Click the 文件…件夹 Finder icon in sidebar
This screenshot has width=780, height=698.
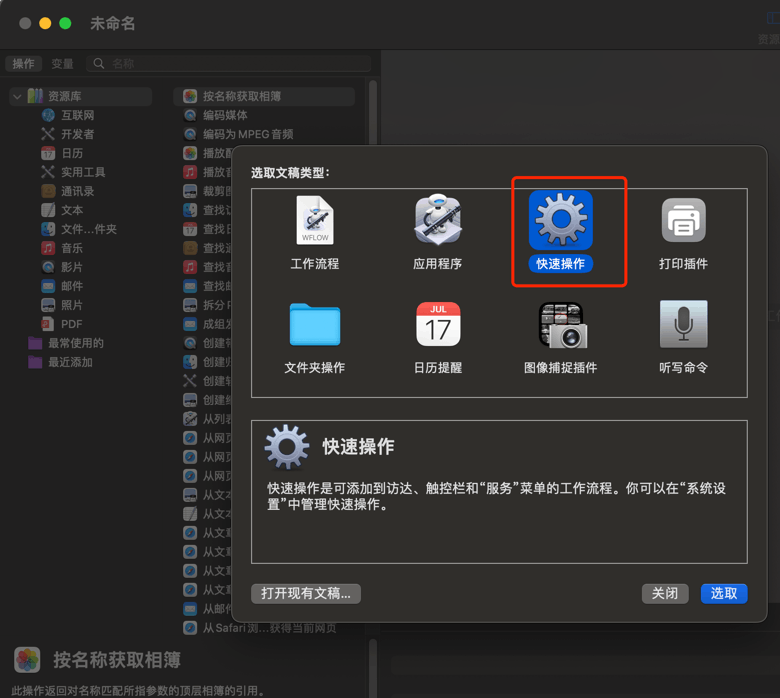pyautogui.click(x=48, y=229)
